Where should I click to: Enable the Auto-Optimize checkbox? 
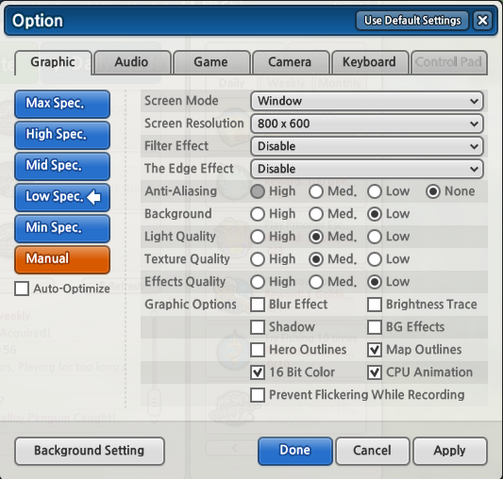pos(22,288)
